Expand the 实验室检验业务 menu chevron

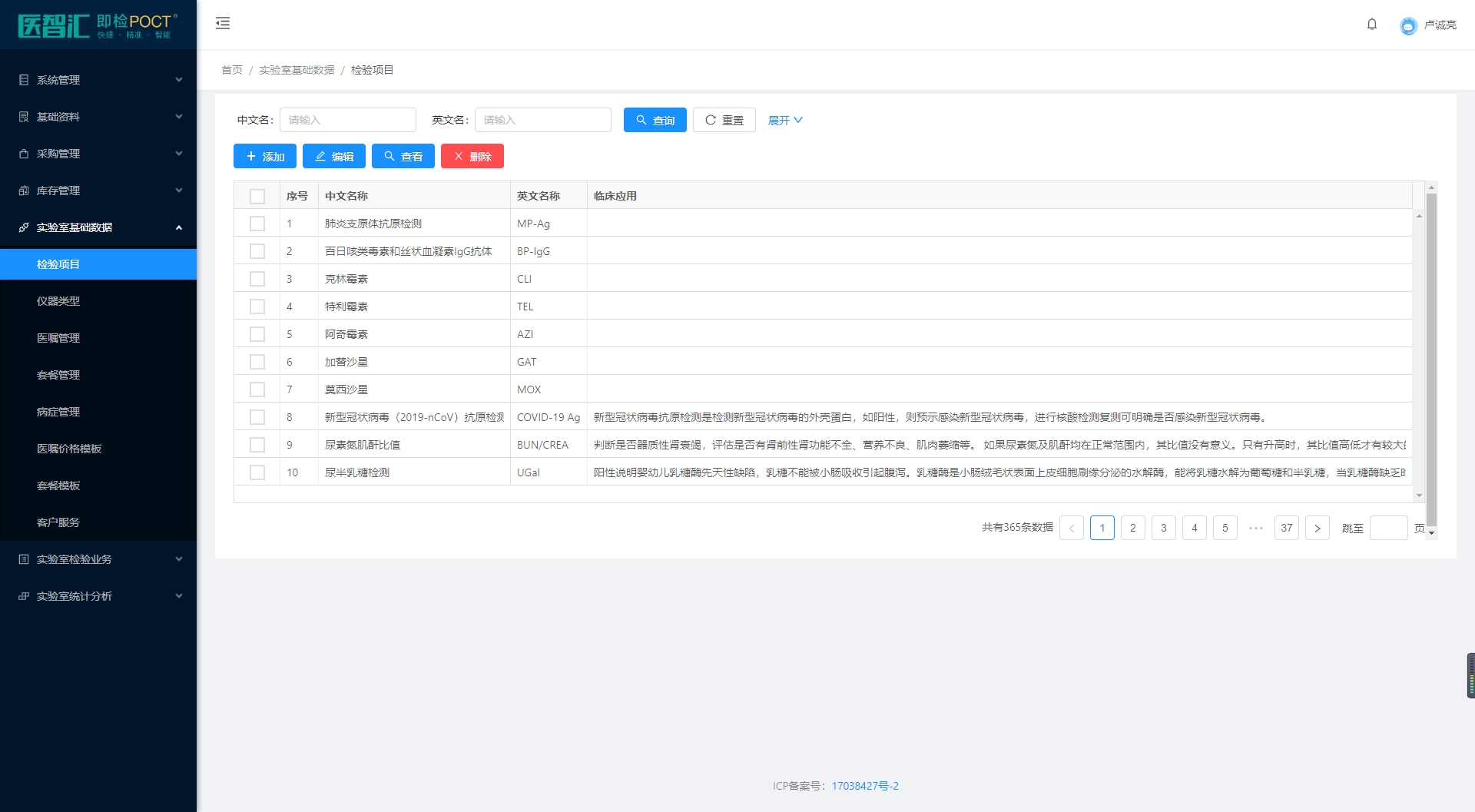[x=179, y=559]
